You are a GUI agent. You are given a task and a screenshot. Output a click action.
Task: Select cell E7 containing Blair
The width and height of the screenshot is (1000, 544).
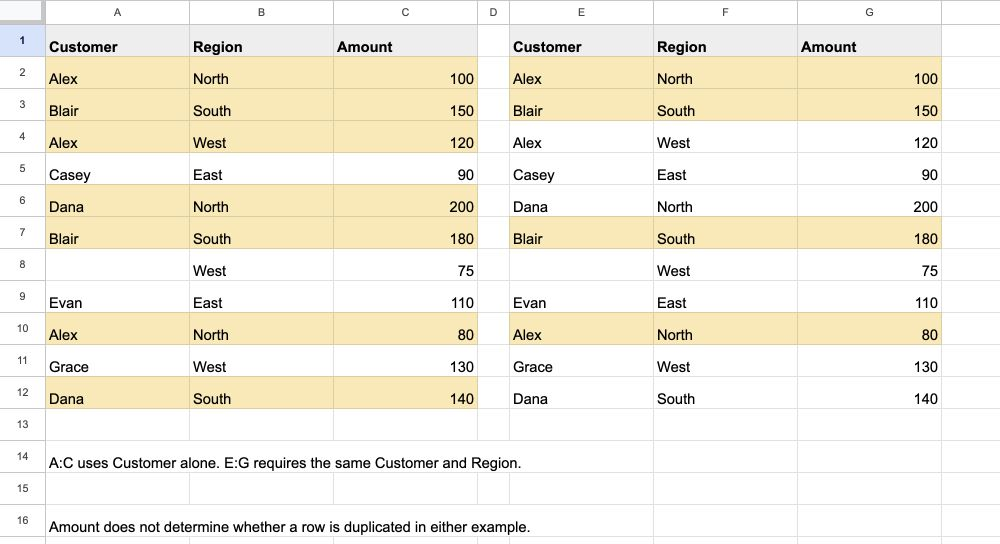(581, 233)
